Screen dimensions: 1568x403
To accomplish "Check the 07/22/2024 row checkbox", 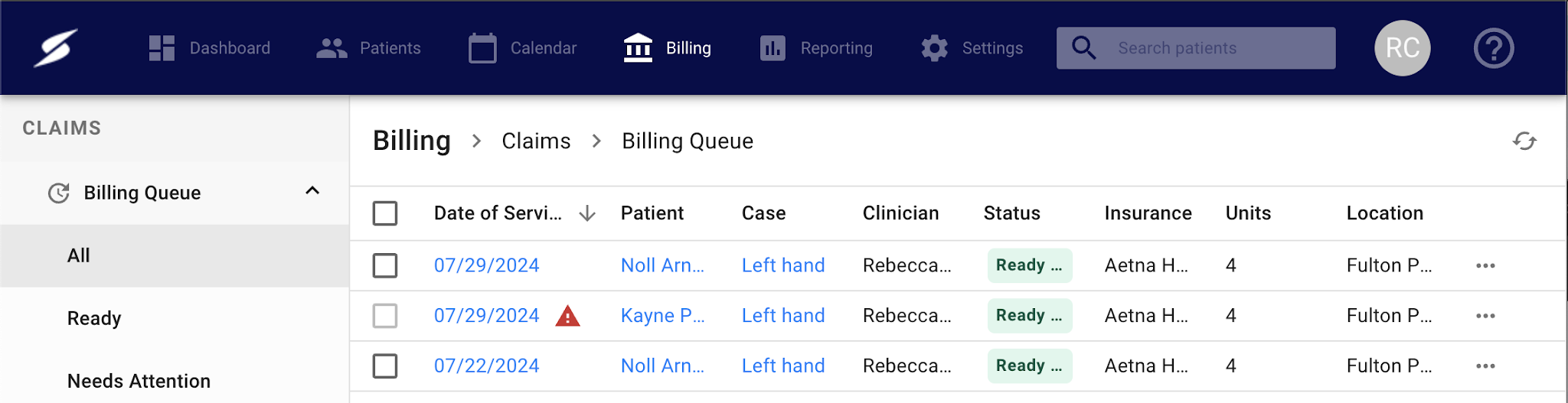I will click(385, 366).
